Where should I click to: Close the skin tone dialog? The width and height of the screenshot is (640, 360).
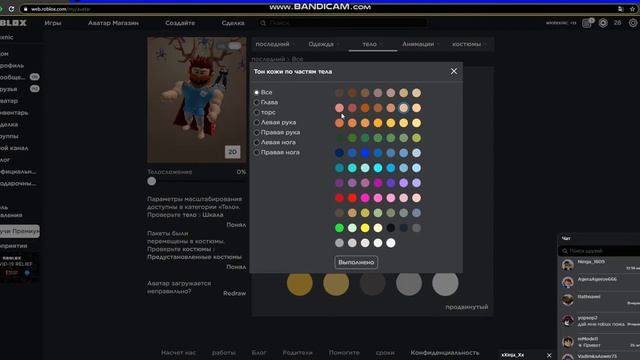tap(453, 71)
